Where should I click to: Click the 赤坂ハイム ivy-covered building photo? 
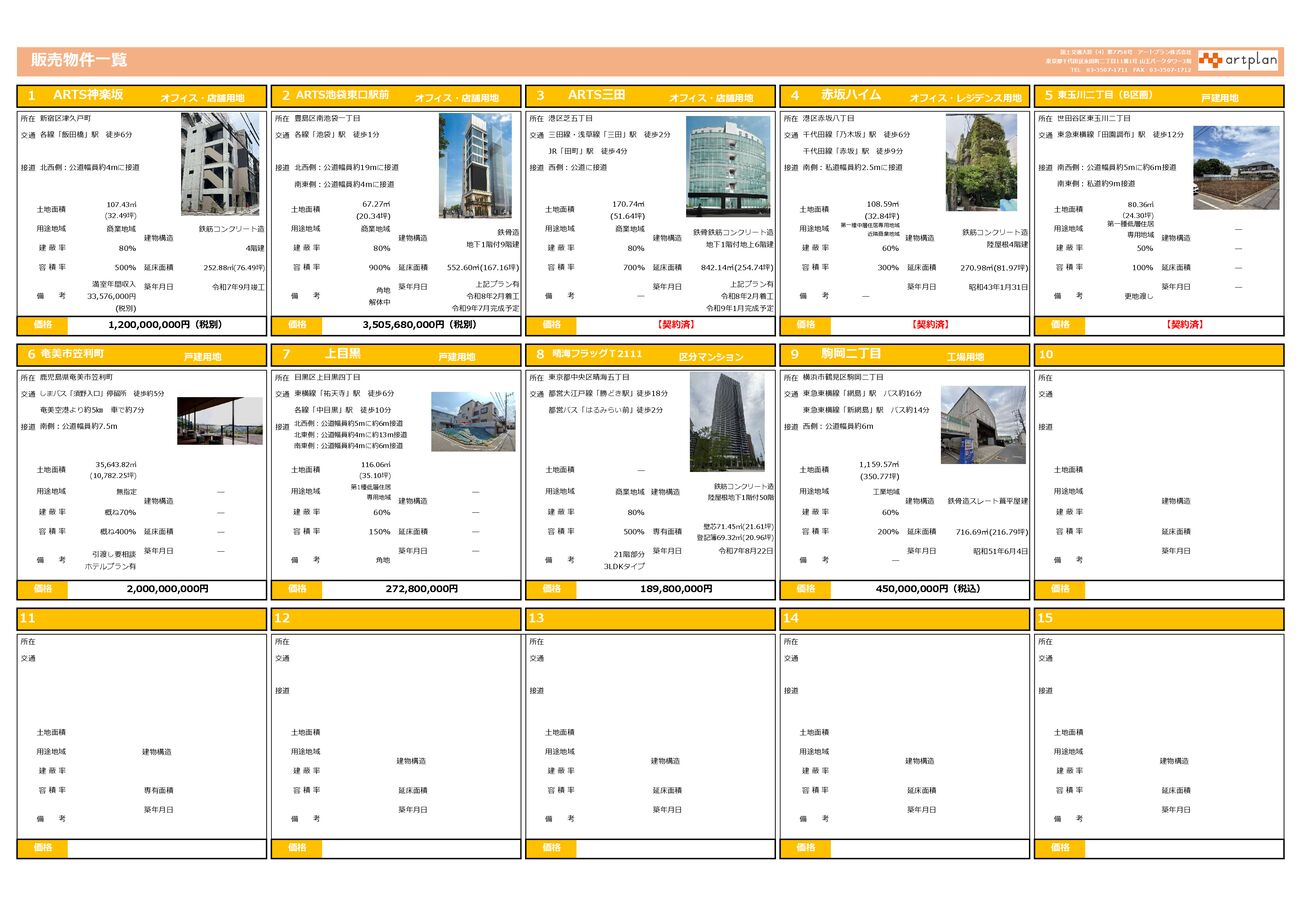coord(981,162)
